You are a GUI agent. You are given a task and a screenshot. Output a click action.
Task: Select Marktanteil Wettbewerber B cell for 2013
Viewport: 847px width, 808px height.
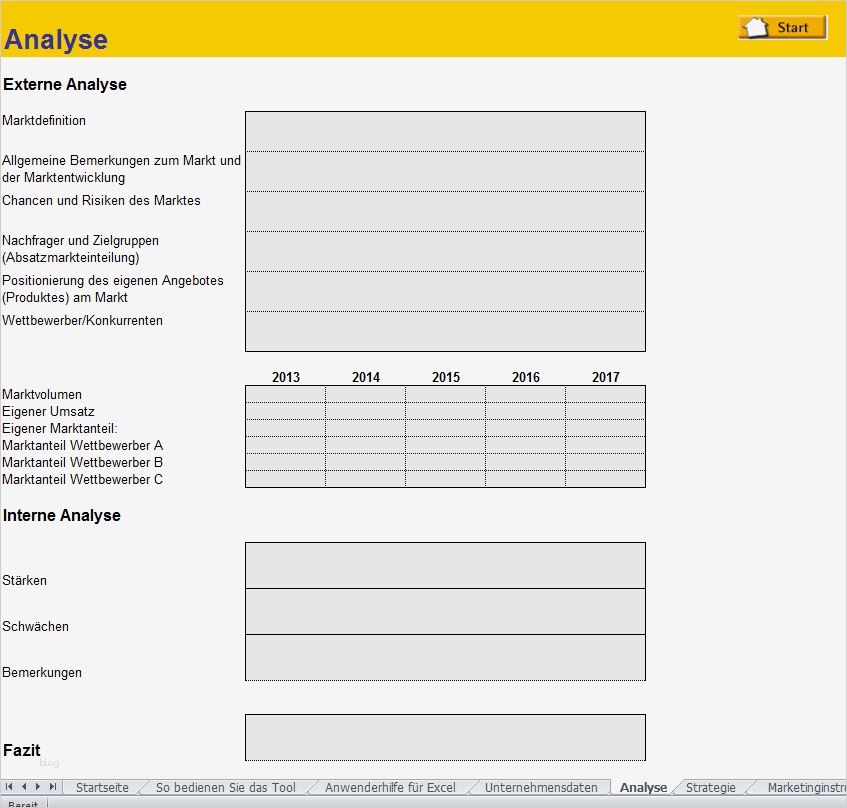tap(285, 462)
